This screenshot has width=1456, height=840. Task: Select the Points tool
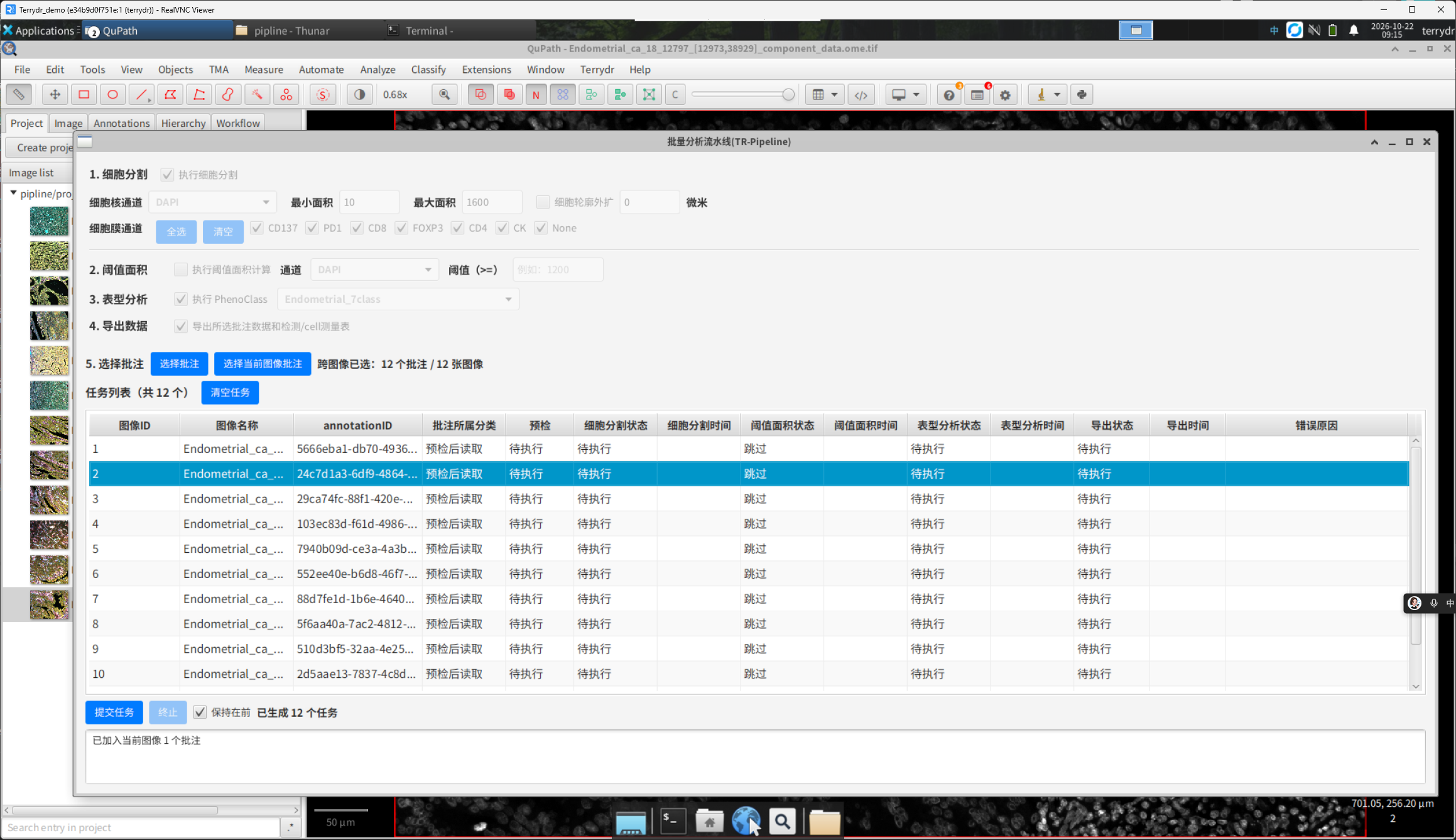coord(286,94)
